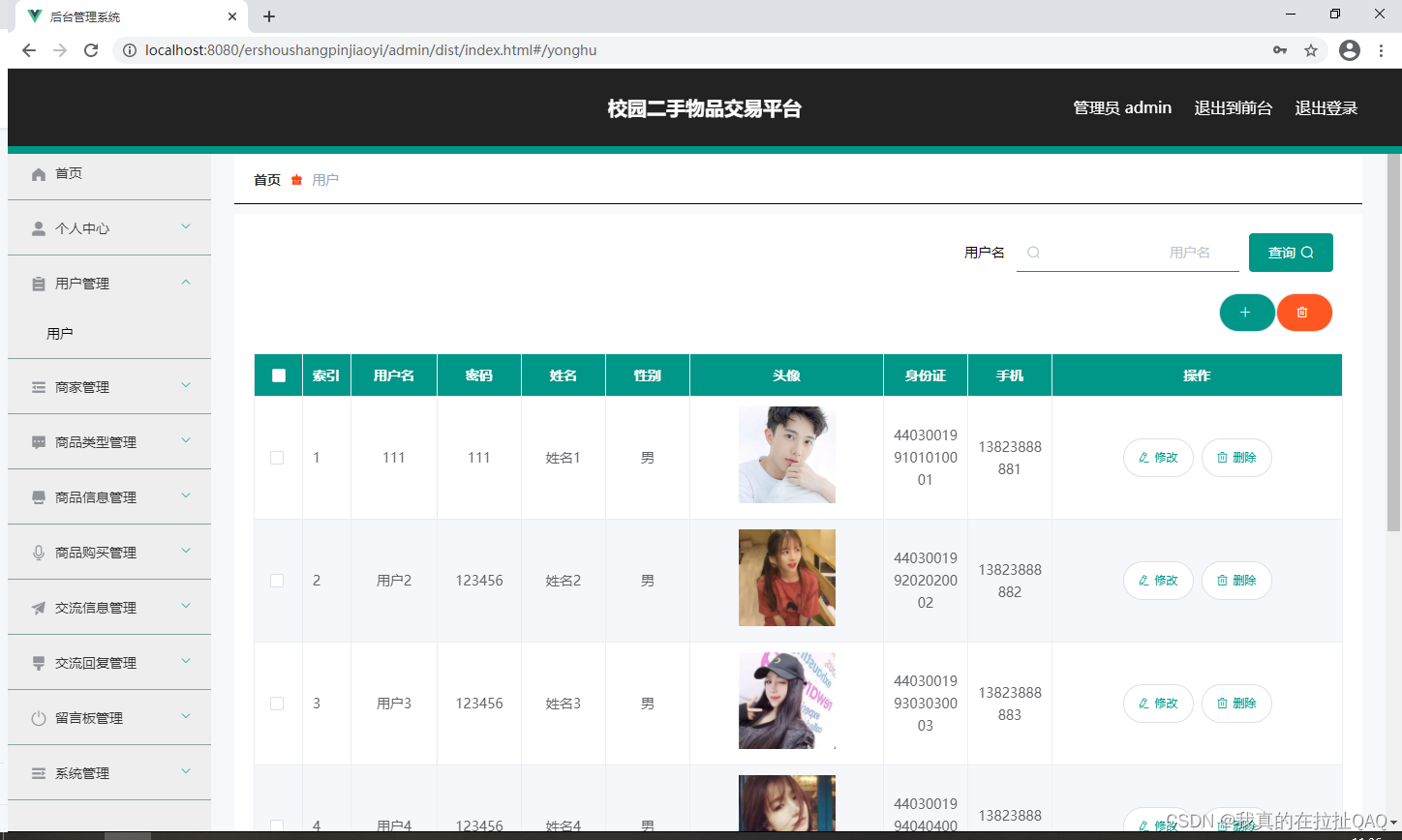Click the icon next to 交流回复管理
This screenshot has width=1402, height=840.
point(39,663)
